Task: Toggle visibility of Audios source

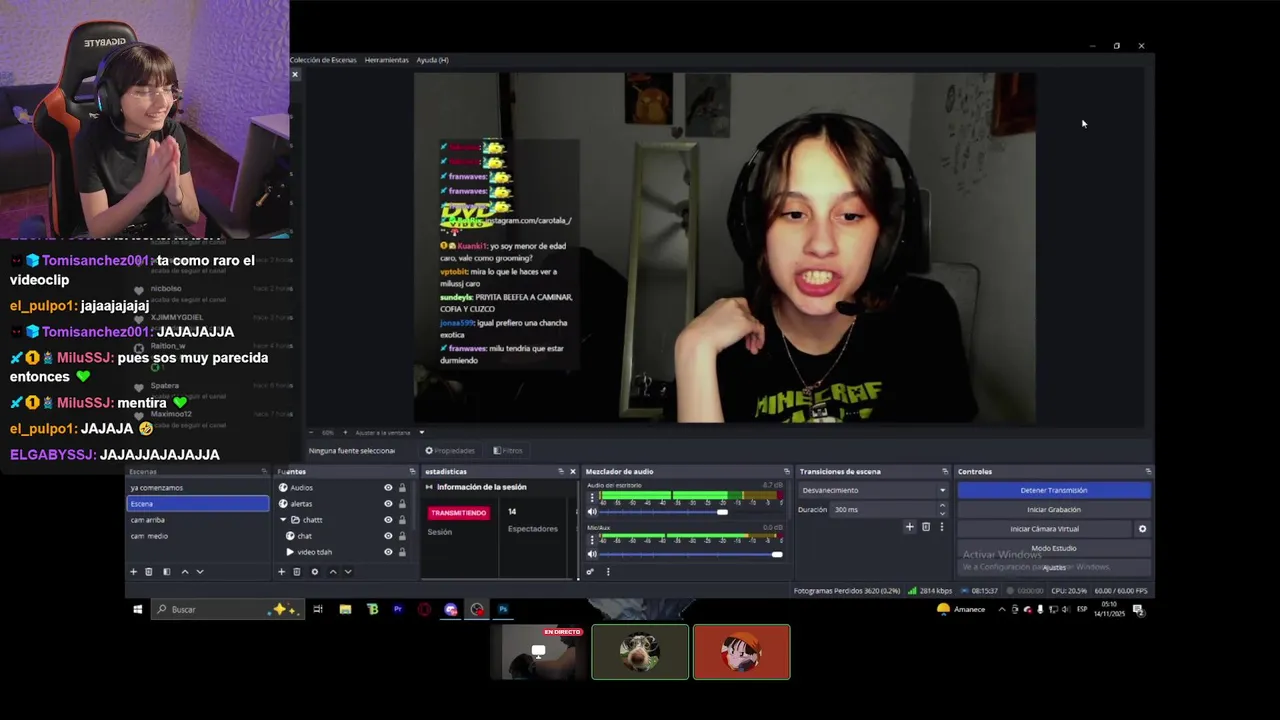Action: point(388,488)
